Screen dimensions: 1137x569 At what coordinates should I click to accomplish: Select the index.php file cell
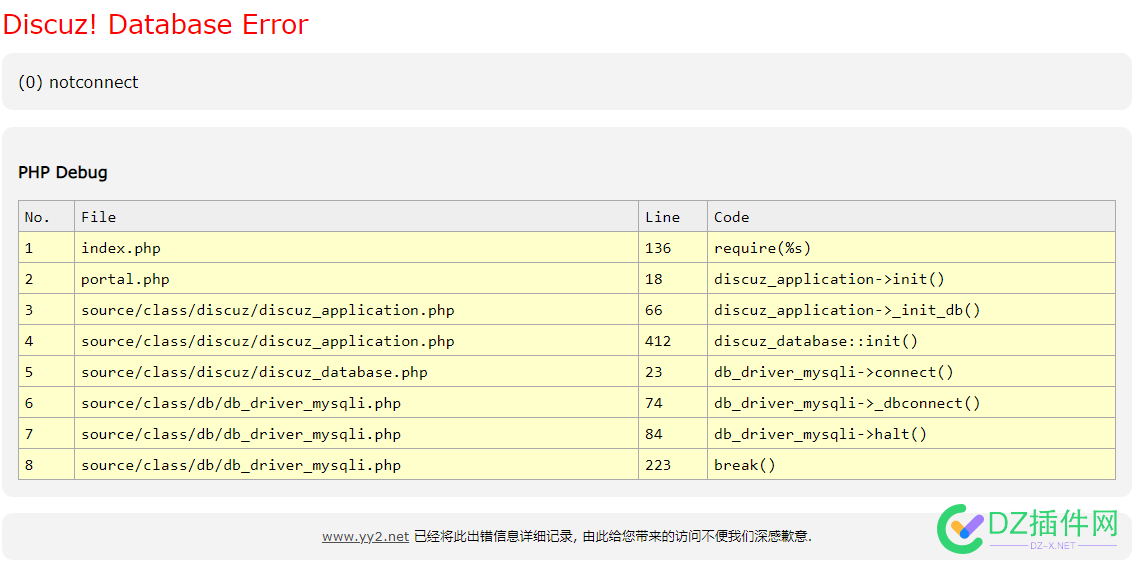pyautogui.click(x=356, y=248)
